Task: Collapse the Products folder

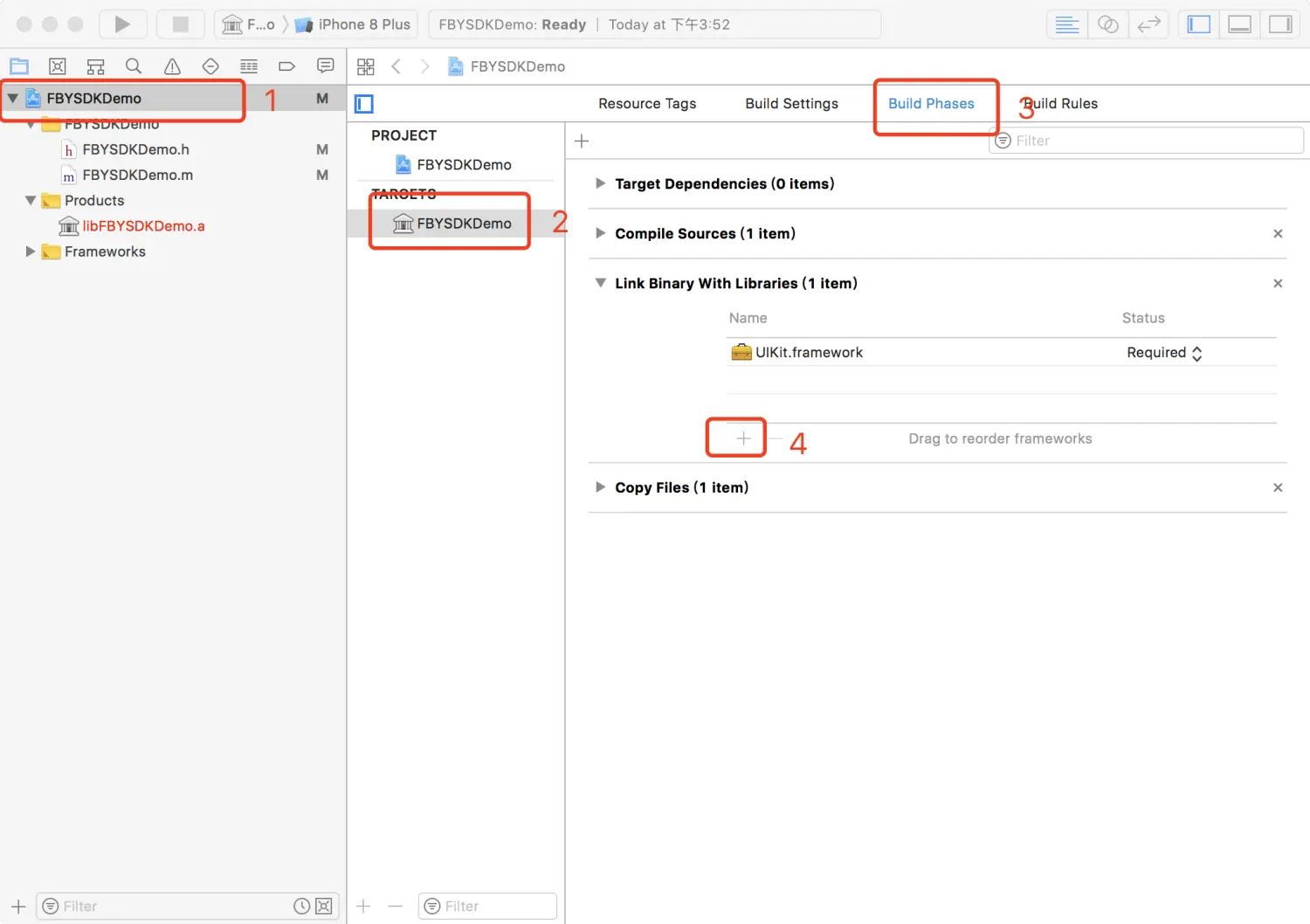Action: pyautogui.click(x=31, y=200)
